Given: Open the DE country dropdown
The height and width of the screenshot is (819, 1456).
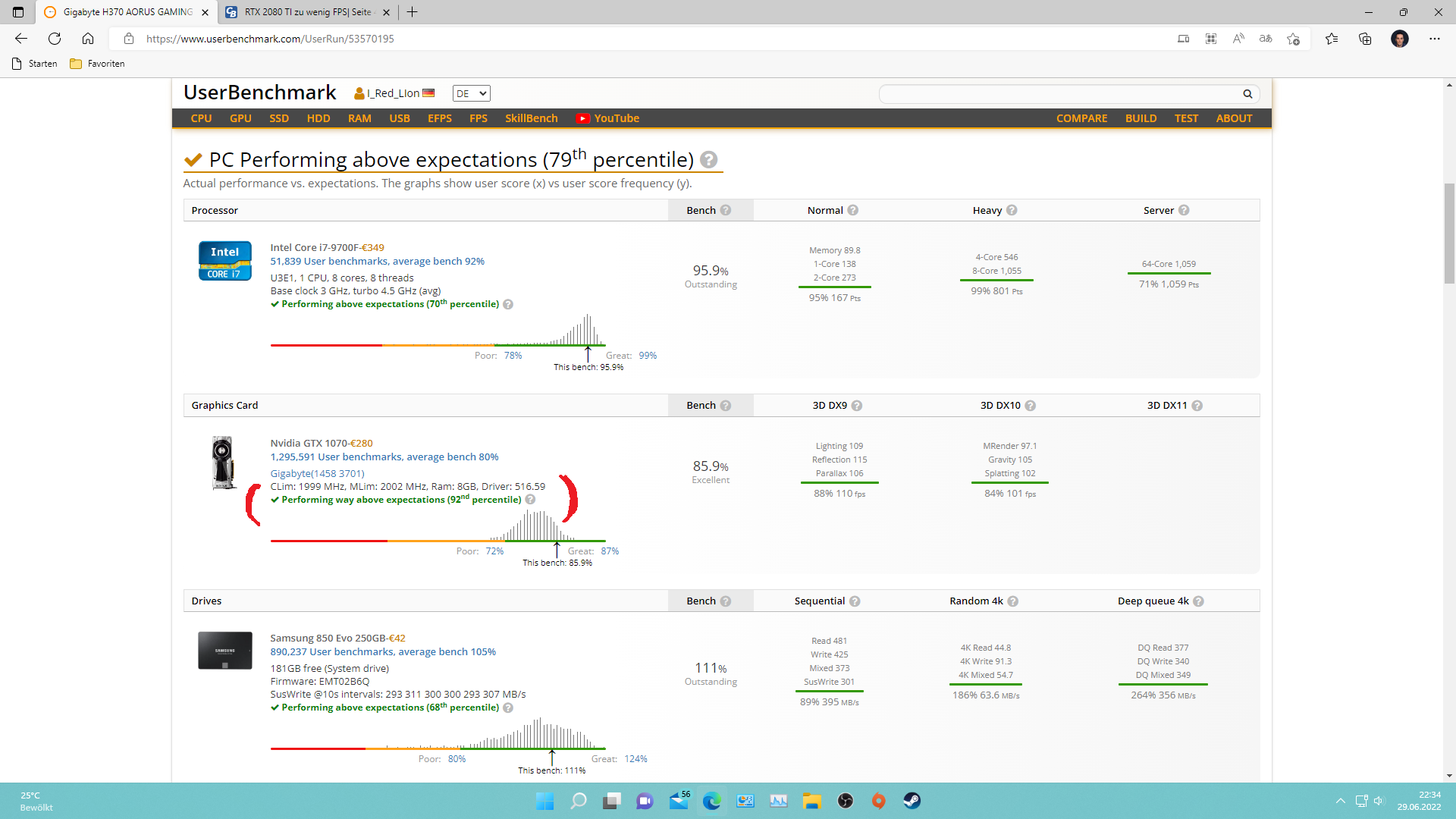Looking at the screenshot, I should coord(471,93).
